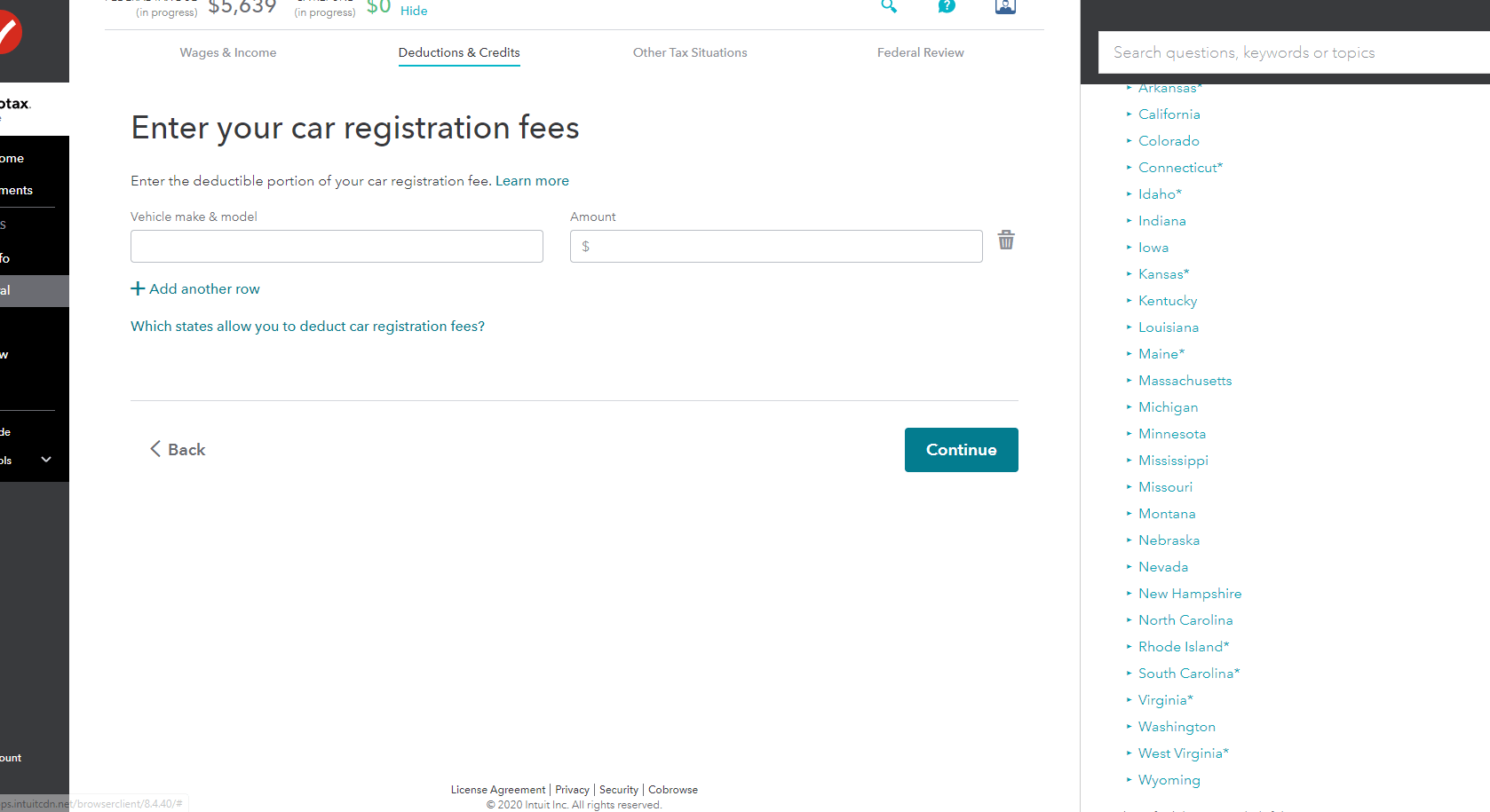Open the help question bubble icon
This screenshot has width=1490, height=812.
947,7
